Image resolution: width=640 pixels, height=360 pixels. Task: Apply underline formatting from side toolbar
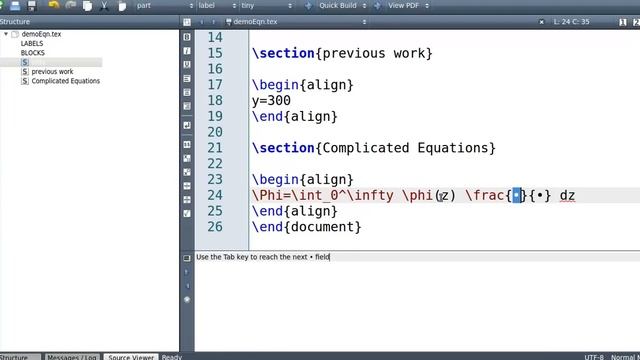pyautogui.click(x=187, y=64)
